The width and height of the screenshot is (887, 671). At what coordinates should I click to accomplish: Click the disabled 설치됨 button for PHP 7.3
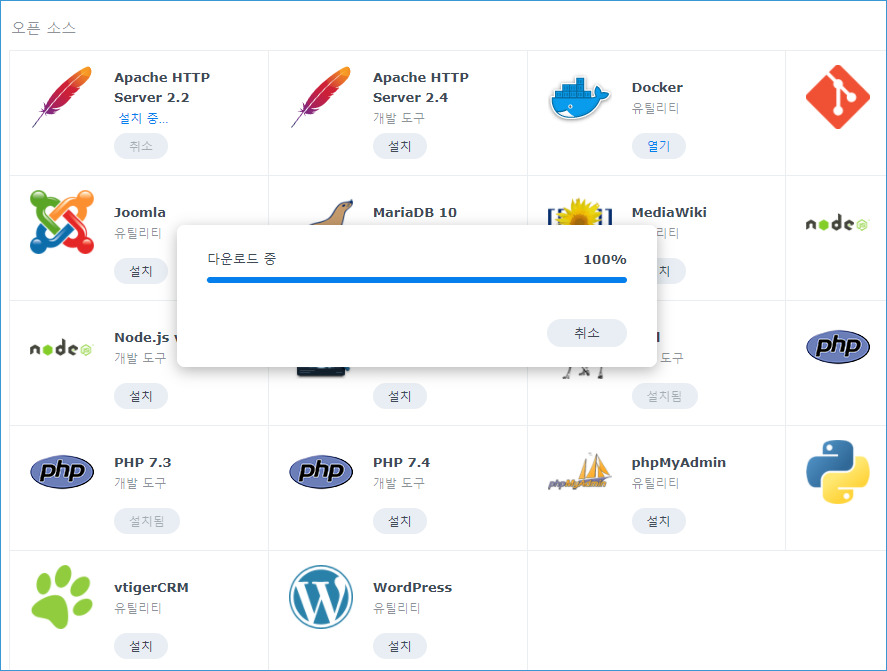click(x=147, y=521)
